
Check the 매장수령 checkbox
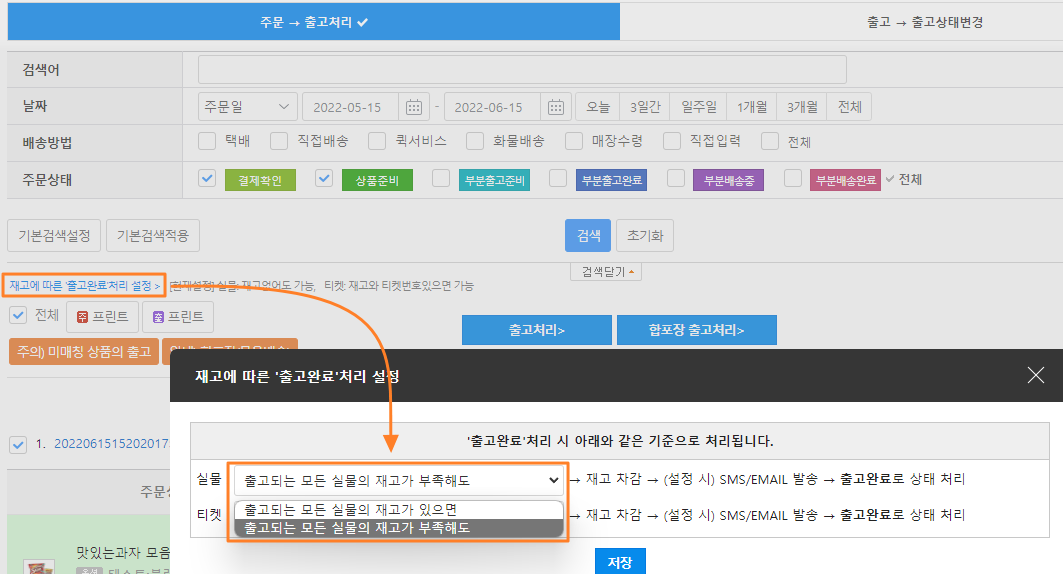pos(574,141)
